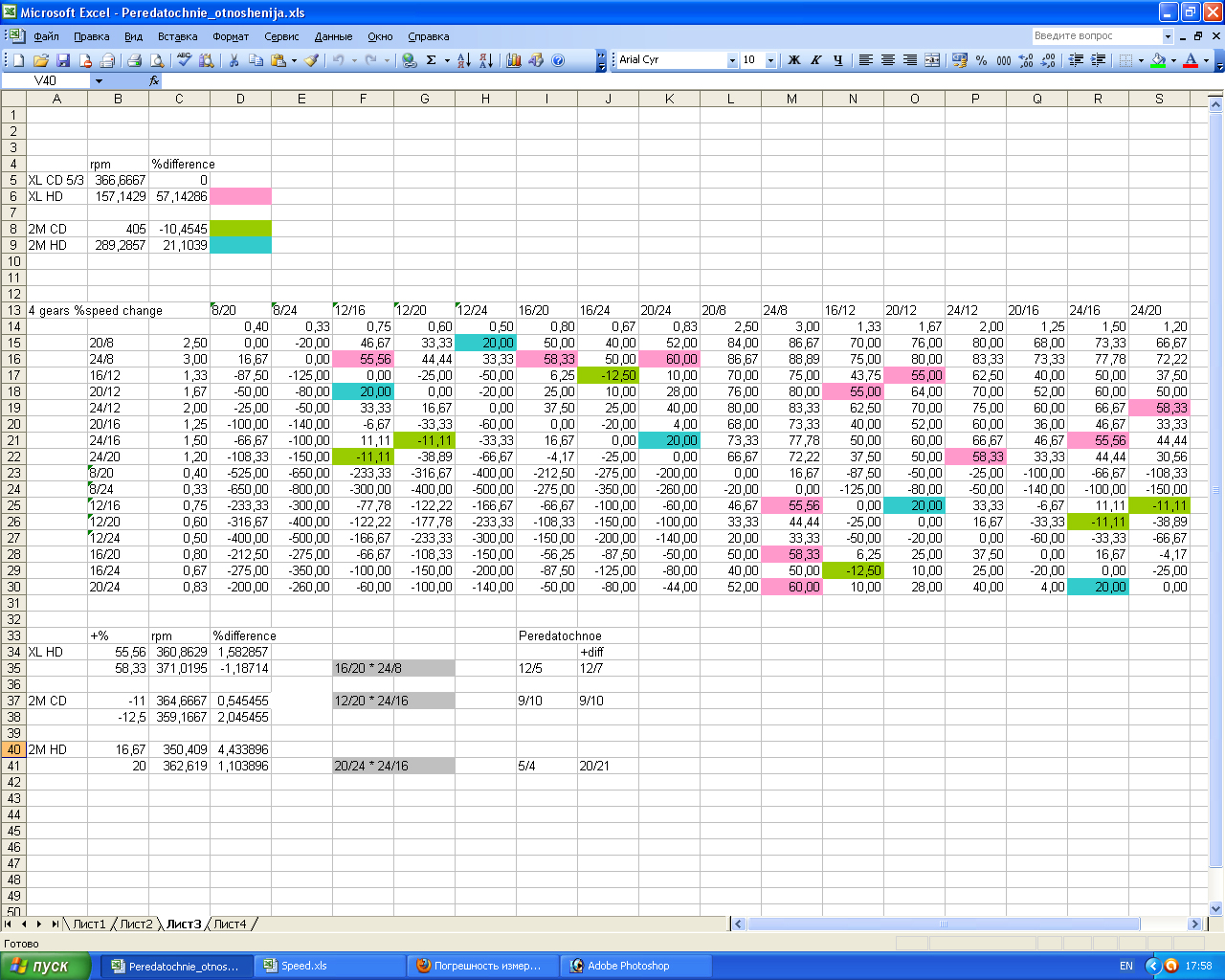Image resolution: width=1225 pixels, height=980 pixels.
Task: Open the Arial Cyr font dropdown
Action: tap(732, 60)
